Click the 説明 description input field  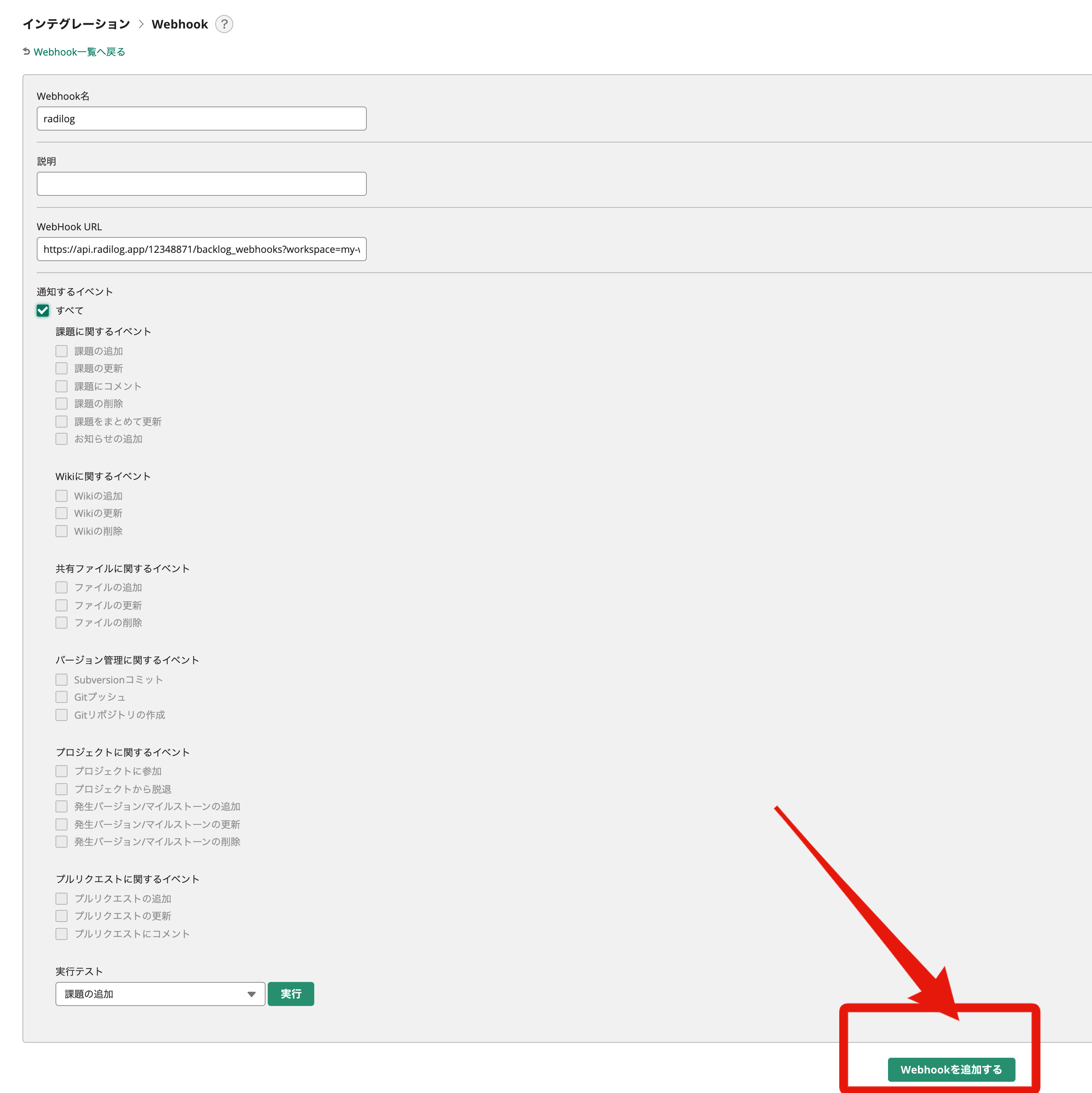(x=201, y=184)
